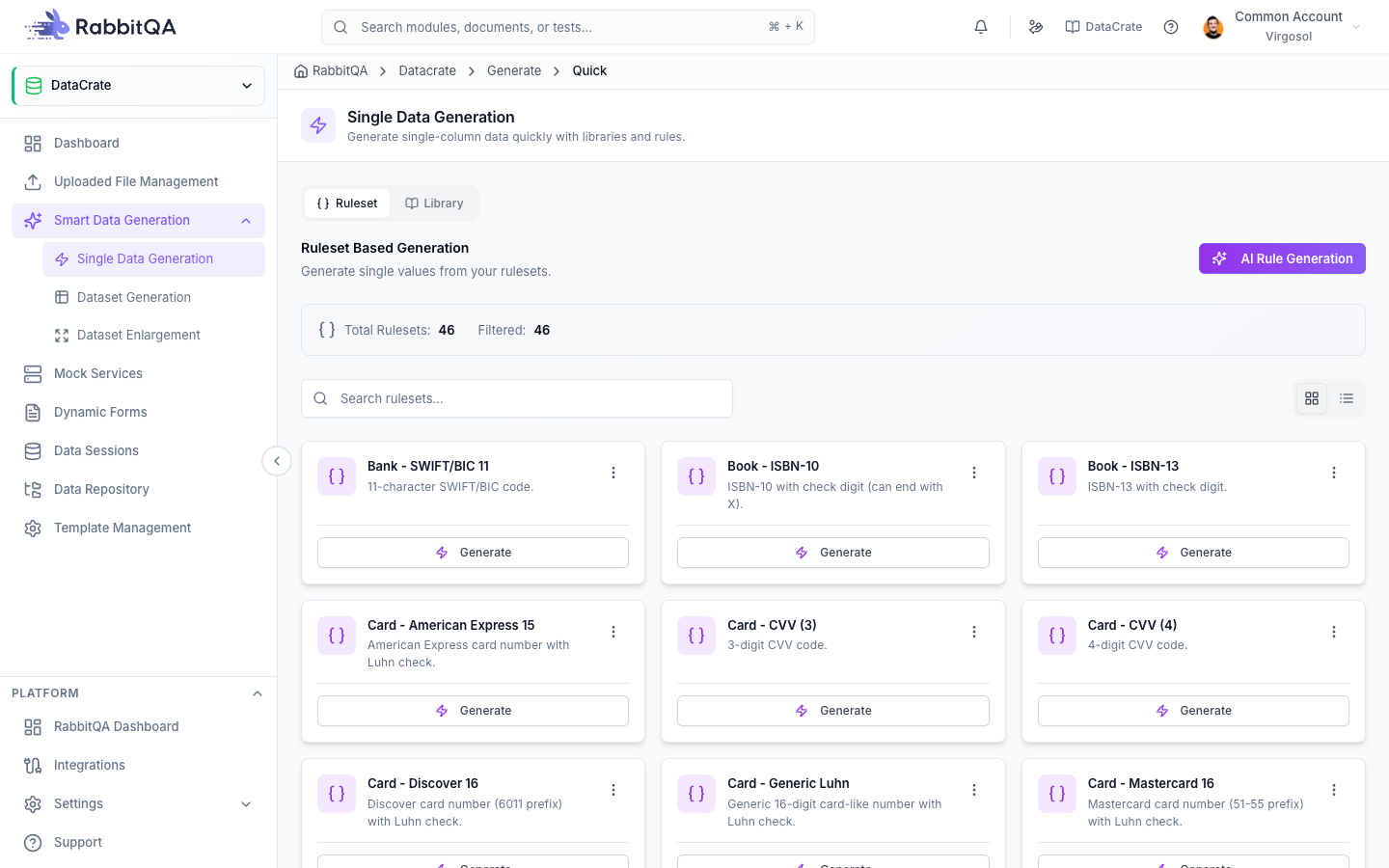
Task: Open Dataset Generation in the sidebar
Action: [153, 297]
